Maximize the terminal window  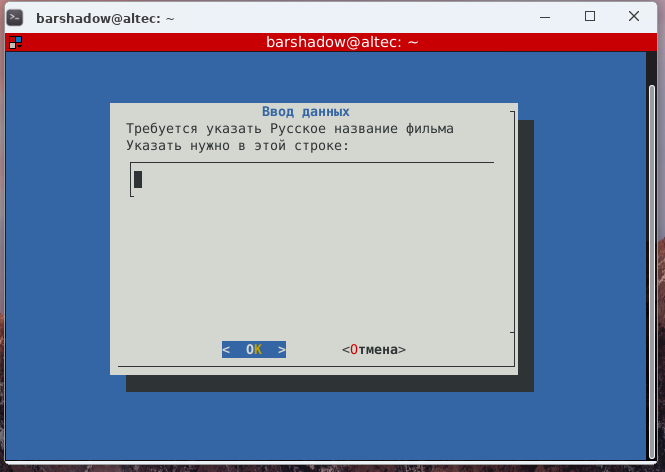[590, 17]
